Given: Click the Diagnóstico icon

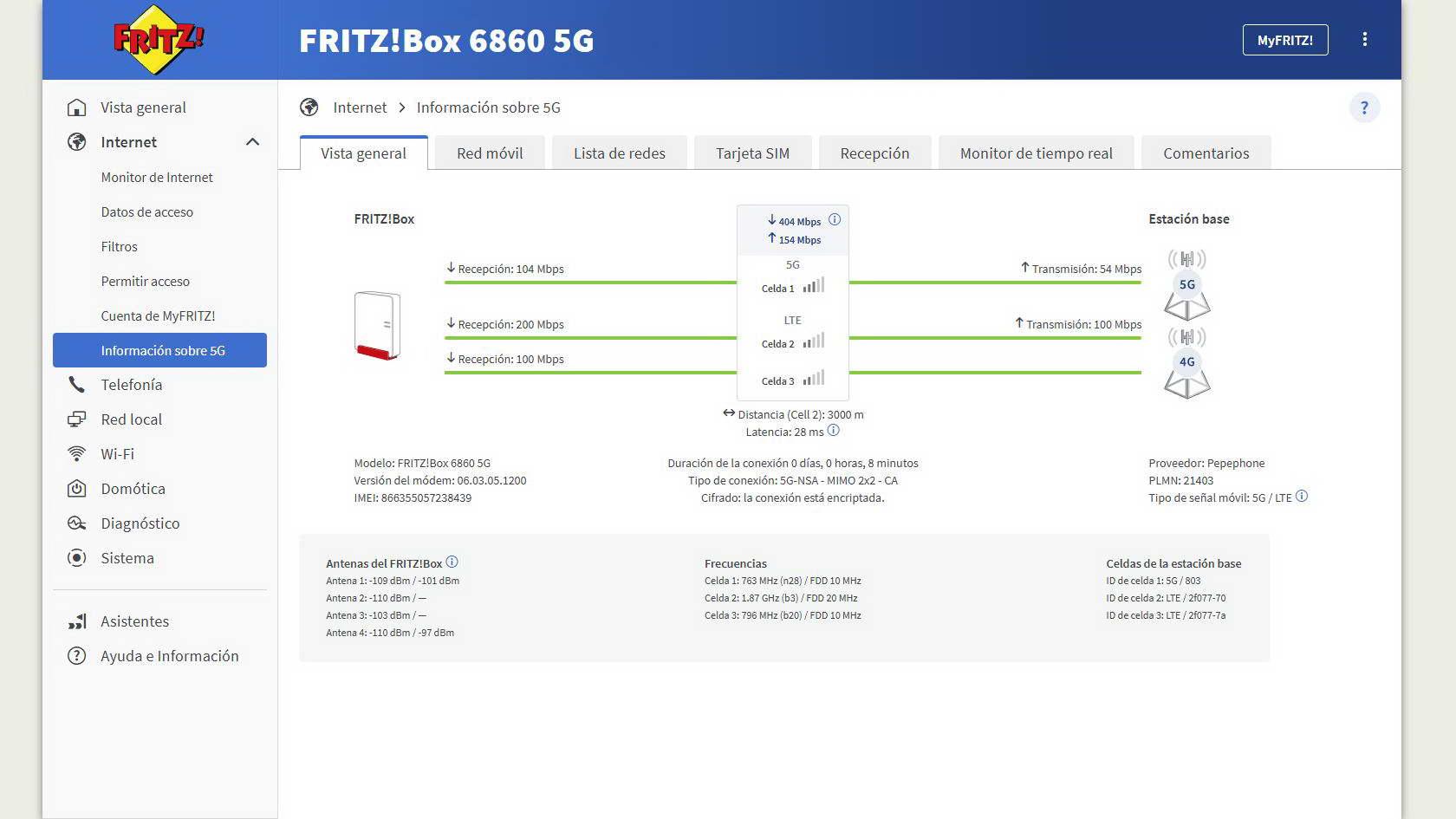Looking at the screenshot, I should click(x=77, y=523).
